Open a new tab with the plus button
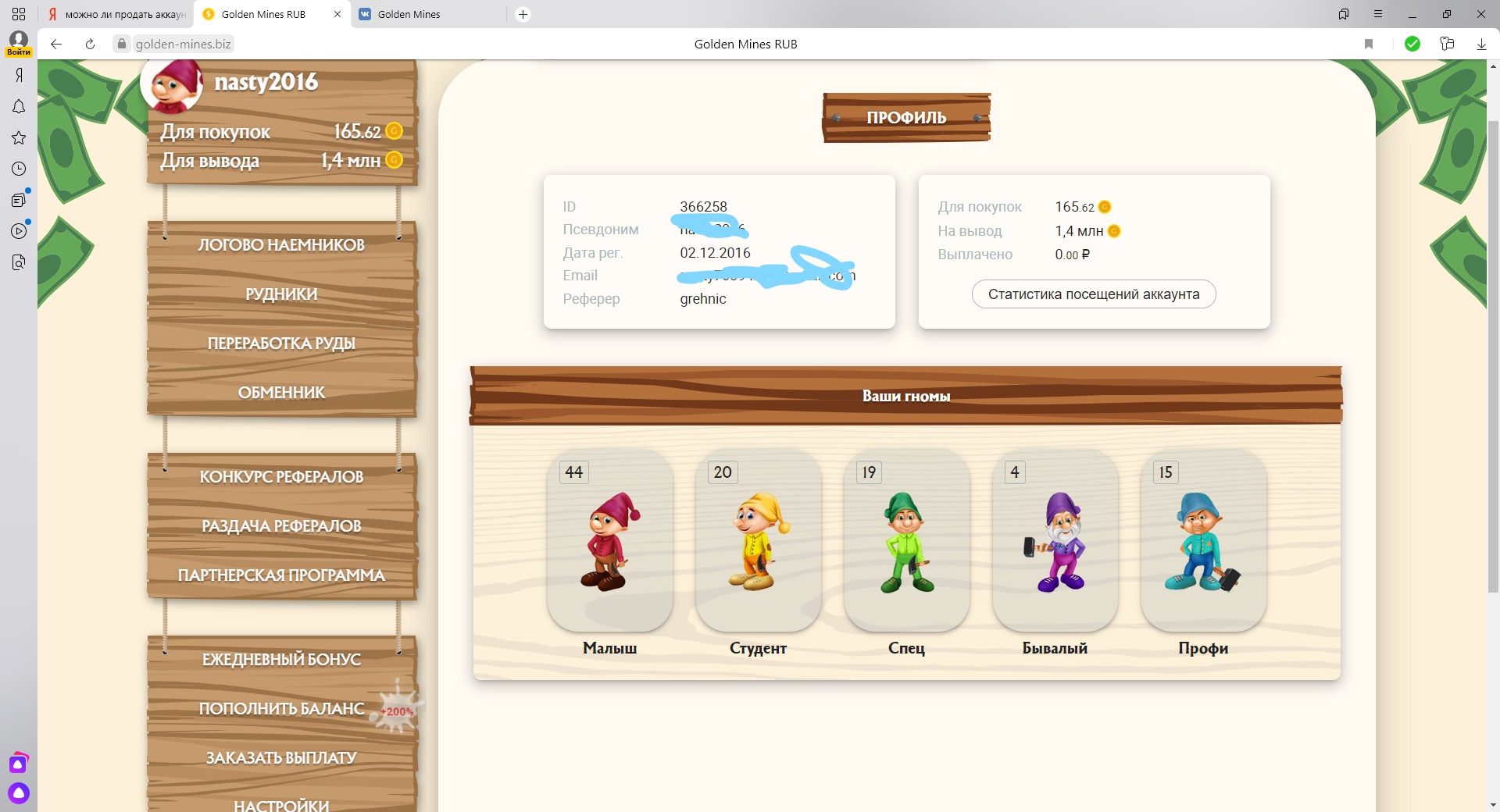This screenshot has width=1500, height=812. (x=523, y=14)
